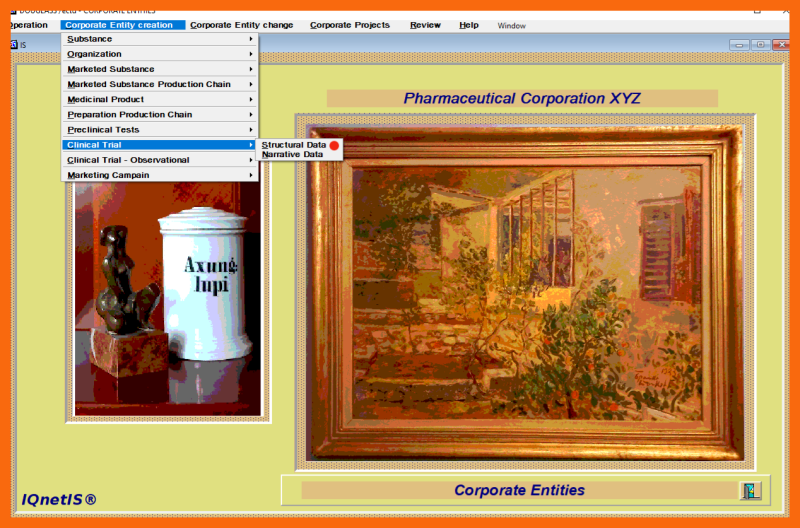Expand Preparation Production Chain submenu
800x528 pixels.
(160, 115)
